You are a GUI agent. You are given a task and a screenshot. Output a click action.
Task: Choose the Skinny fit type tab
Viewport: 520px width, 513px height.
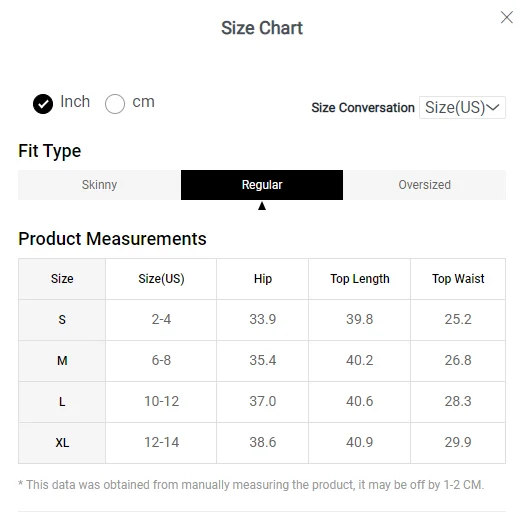coord(99,185)
